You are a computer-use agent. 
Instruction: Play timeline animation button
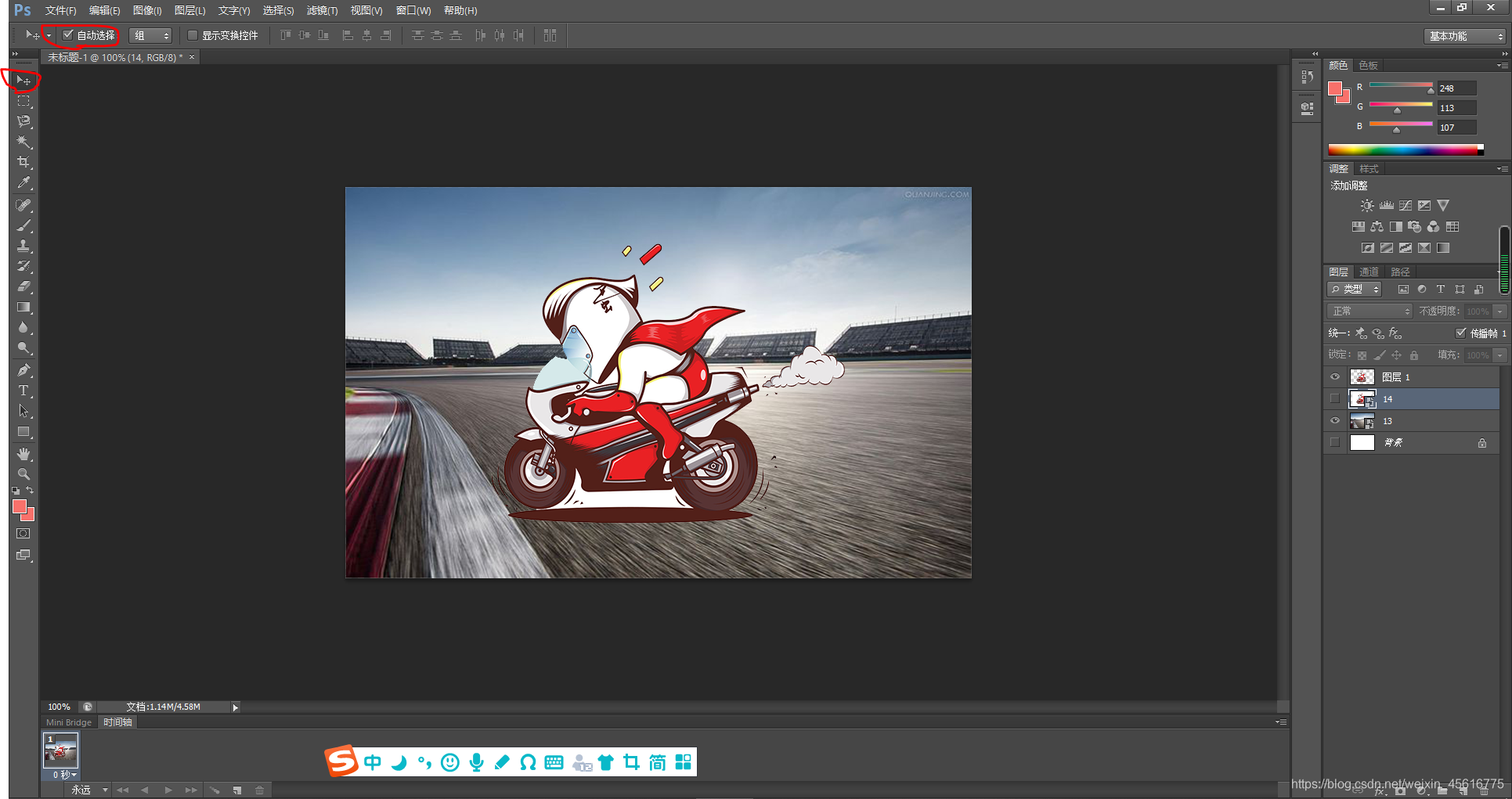(x=168, y=790)
